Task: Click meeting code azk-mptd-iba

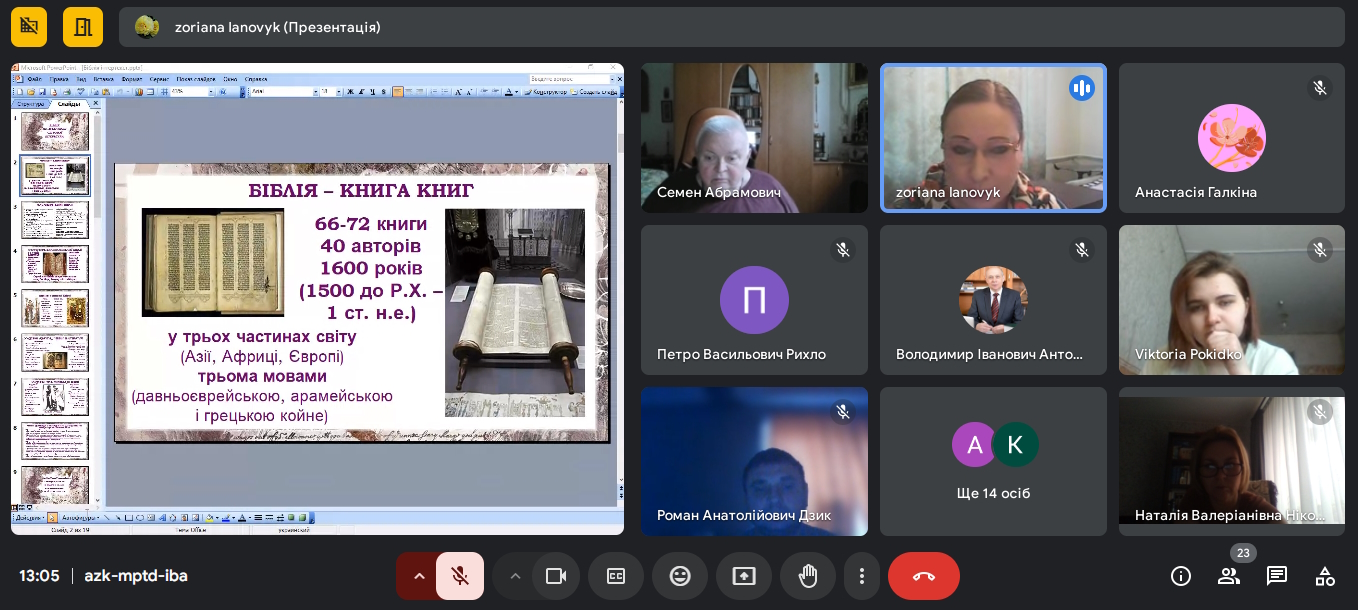Action: 136,576
